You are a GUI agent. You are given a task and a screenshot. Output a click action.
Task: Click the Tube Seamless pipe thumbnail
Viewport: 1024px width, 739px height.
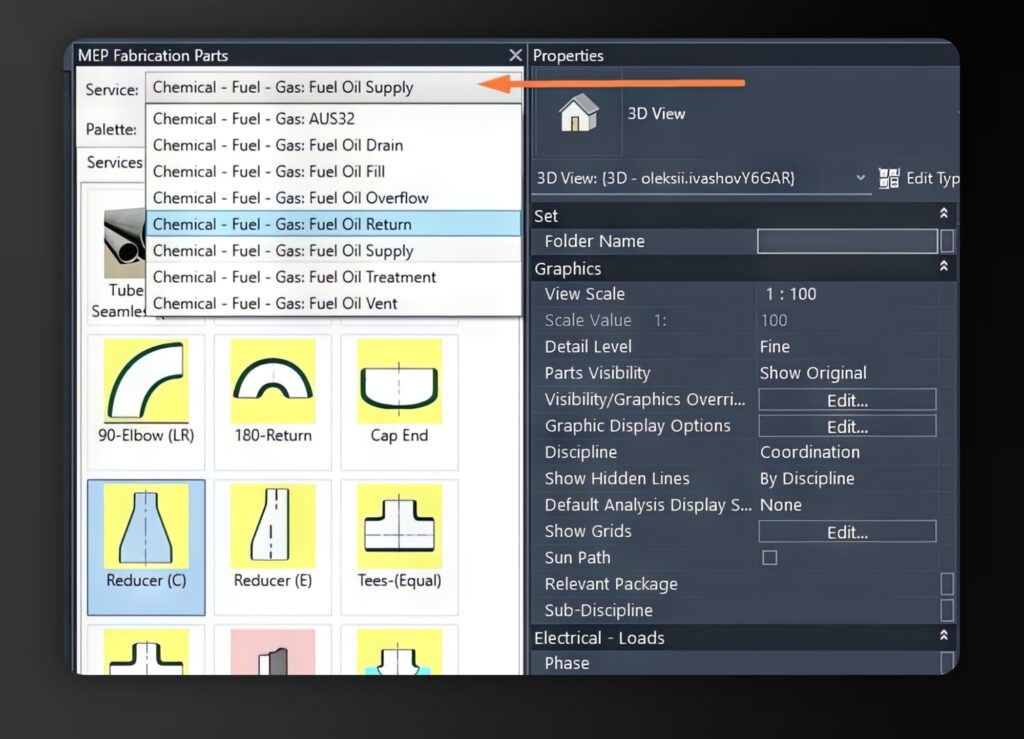click(x=124, y=243)
